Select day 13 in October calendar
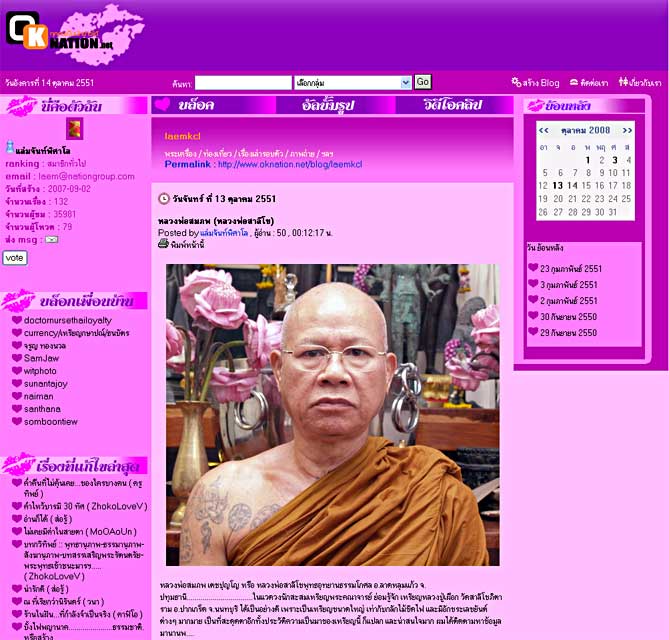Screen dimensions: 669x640 [x=557, y=186]
